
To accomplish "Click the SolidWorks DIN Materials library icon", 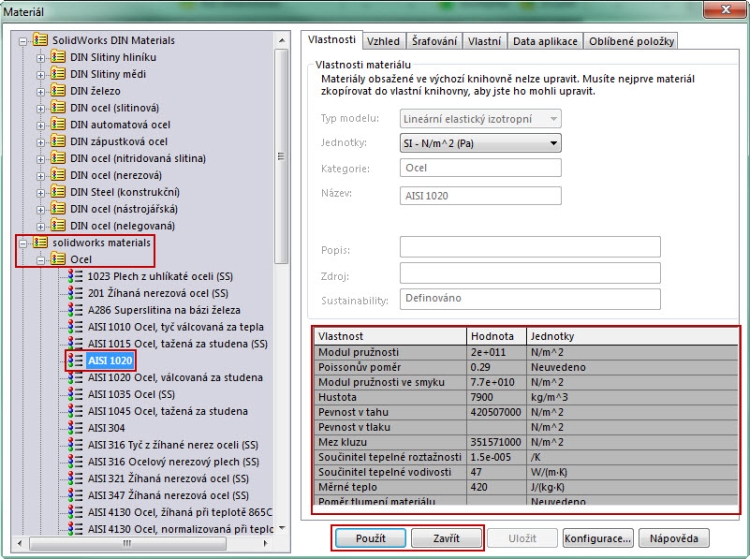I will [40, 40].
